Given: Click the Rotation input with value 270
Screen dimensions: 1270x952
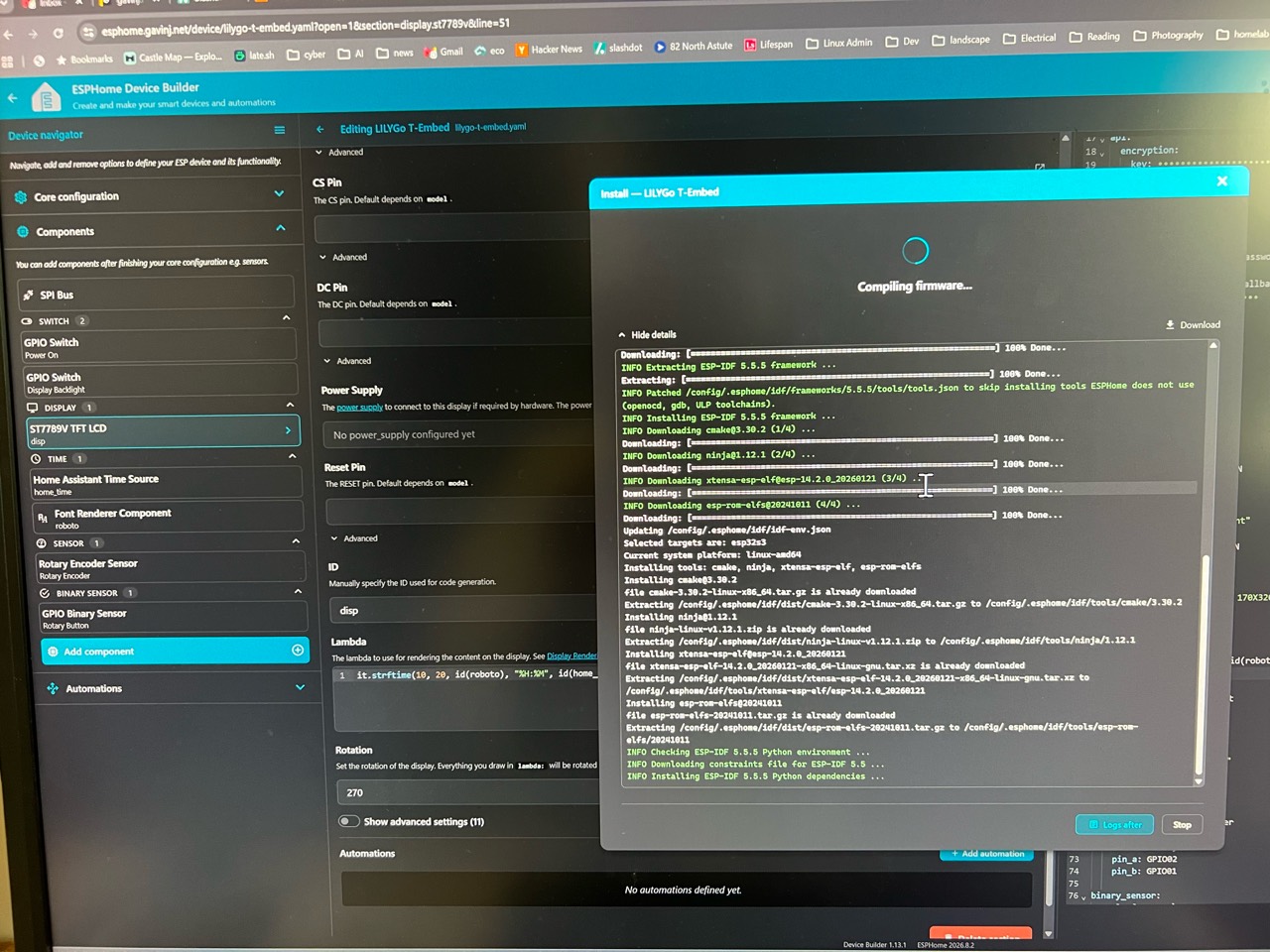Looking at the screenshot, I should (x=467, y=792).
